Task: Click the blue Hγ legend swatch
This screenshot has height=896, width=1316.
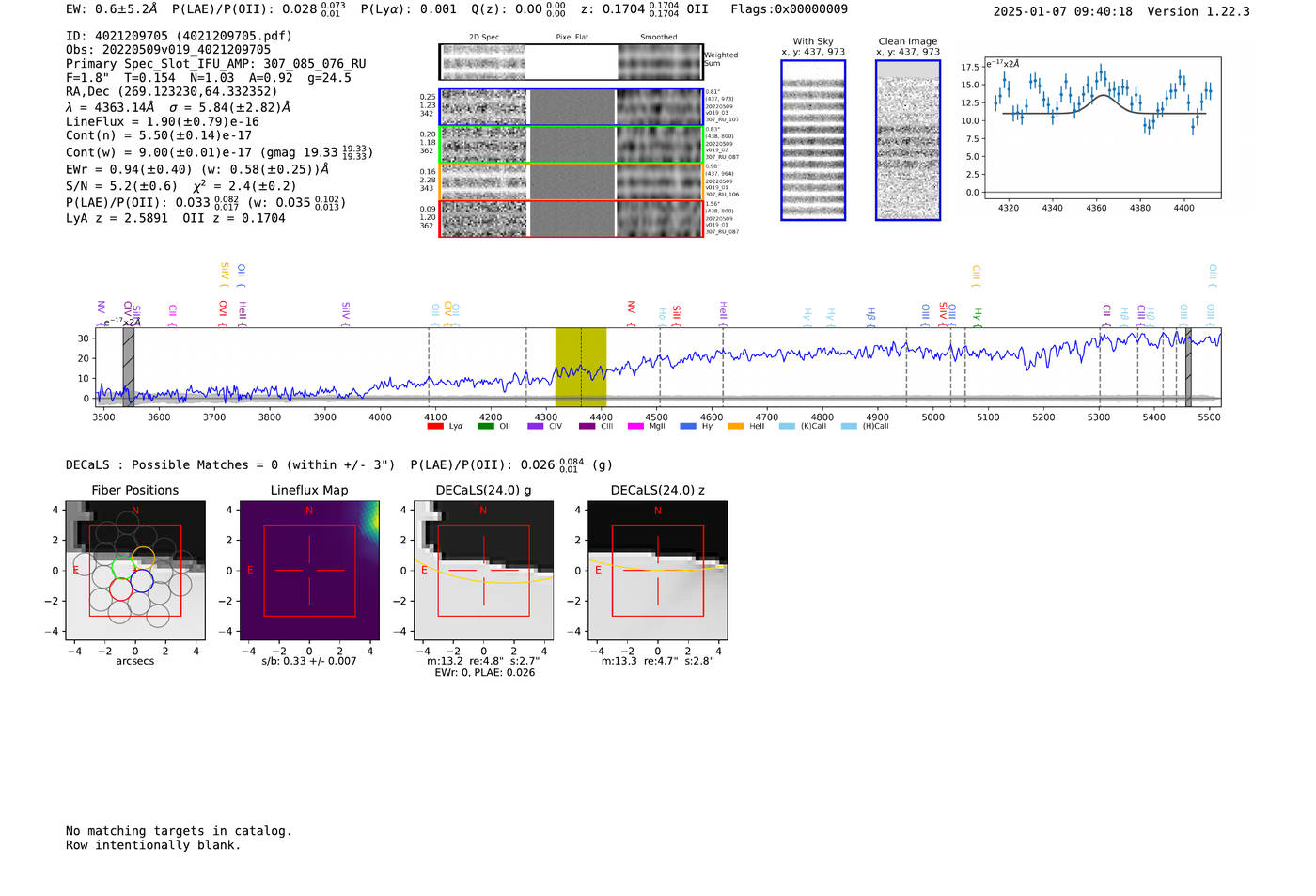Action: tap(688, 426)
